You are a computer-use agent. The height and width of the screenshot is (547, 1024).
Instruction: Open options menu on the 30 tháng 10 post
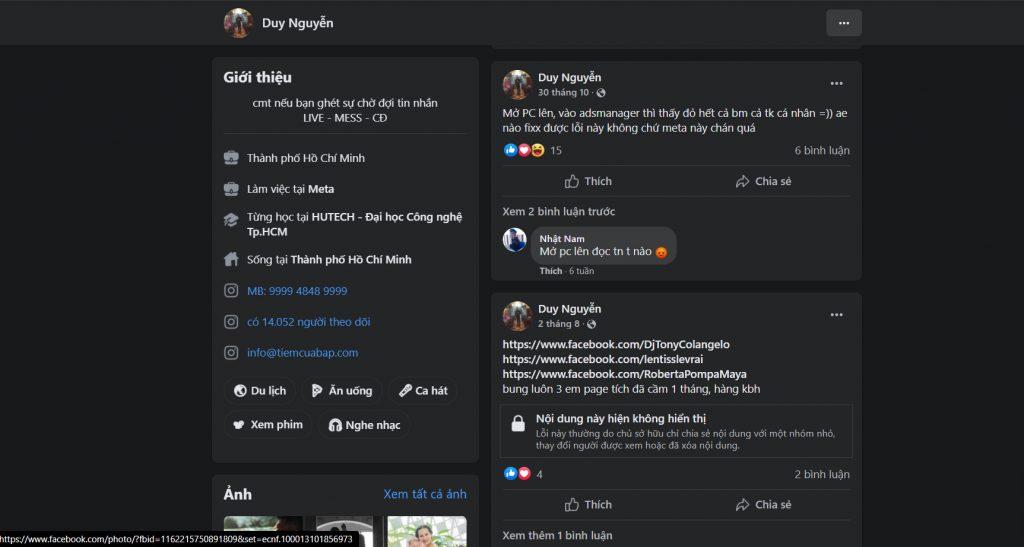tap(836, 83)
